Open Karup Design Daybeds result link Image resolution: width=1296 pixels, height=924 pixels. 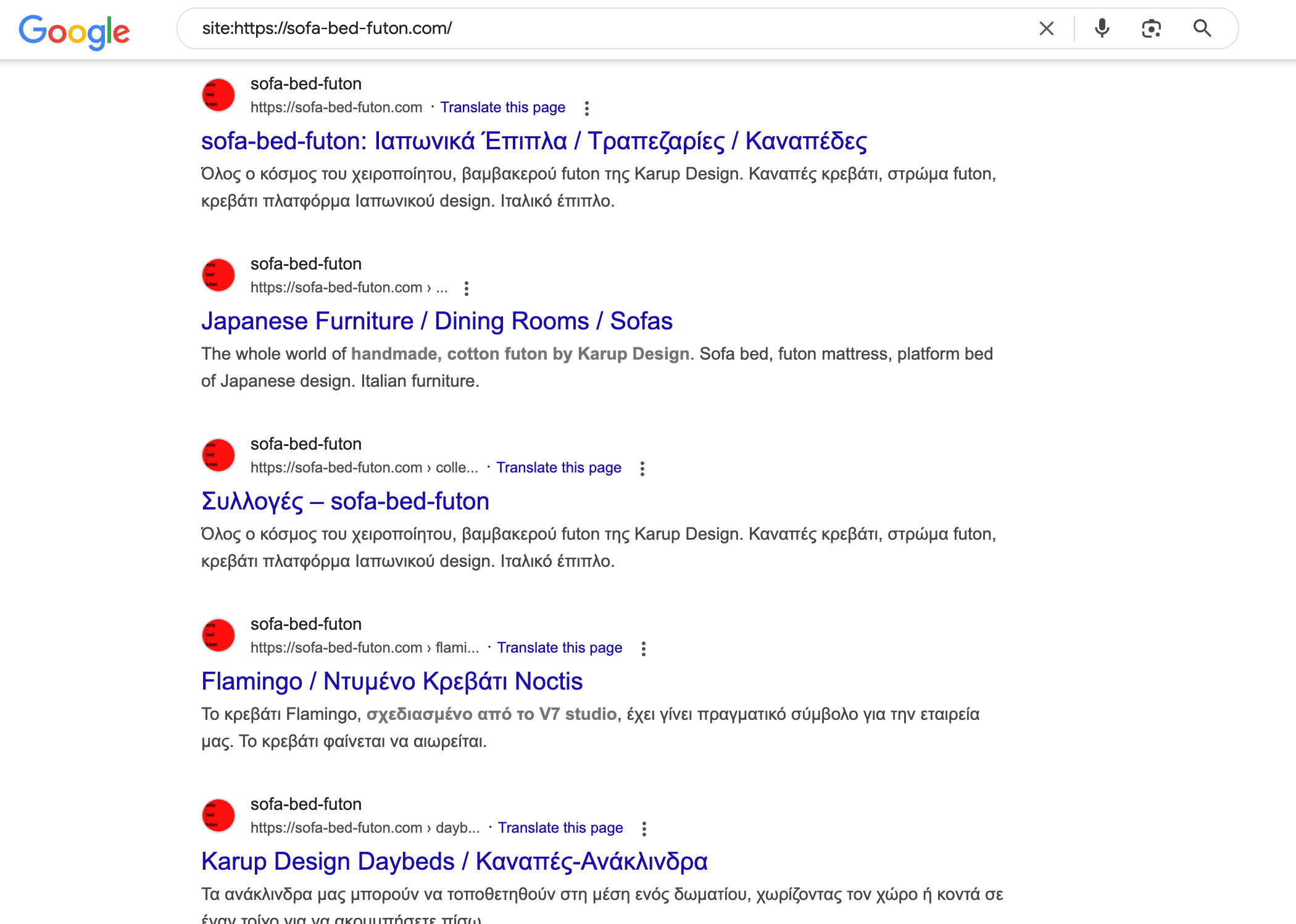(454, 862)
